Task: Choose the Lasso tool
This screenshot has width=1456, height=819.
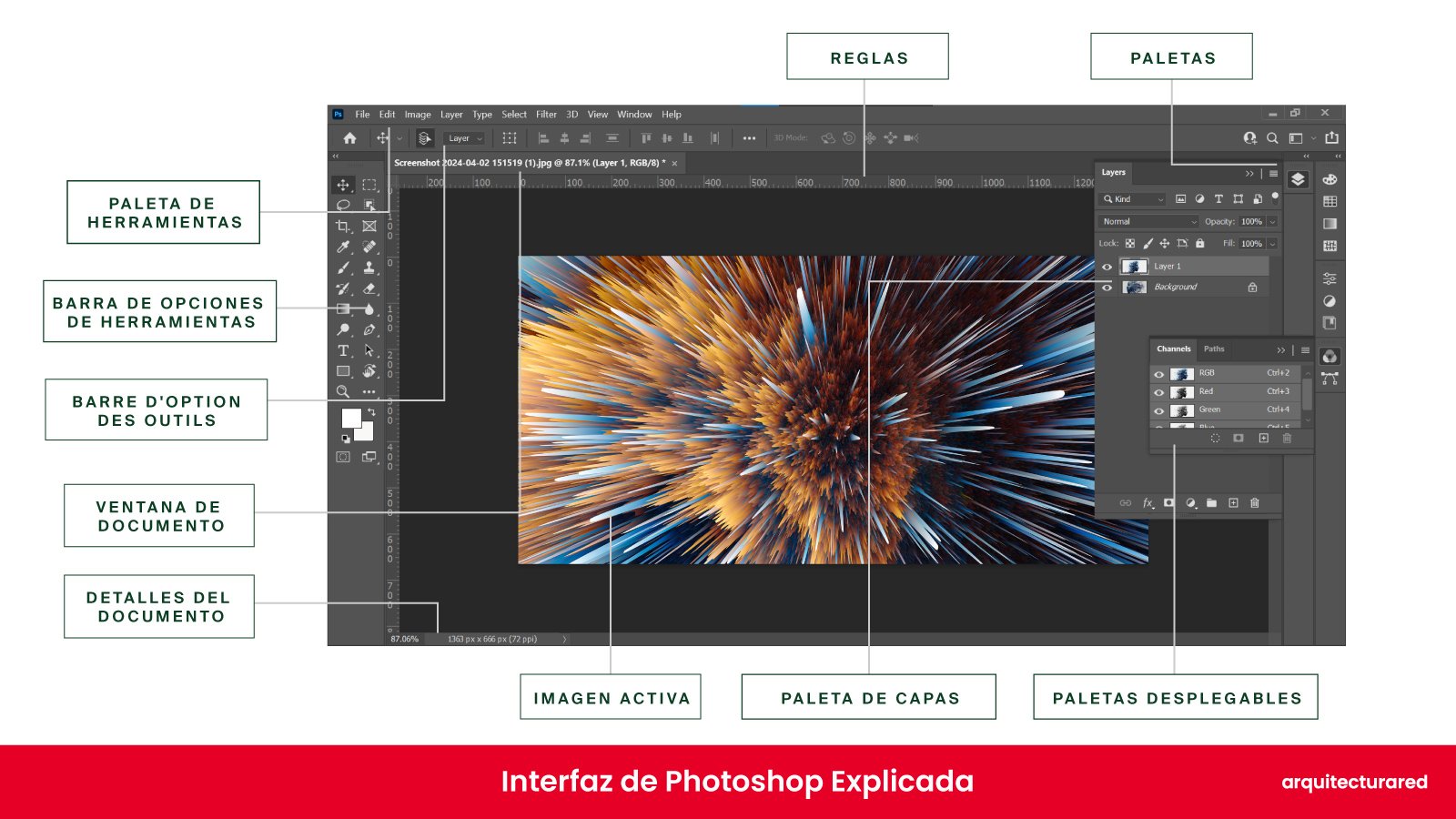Action: coord(343,206)
